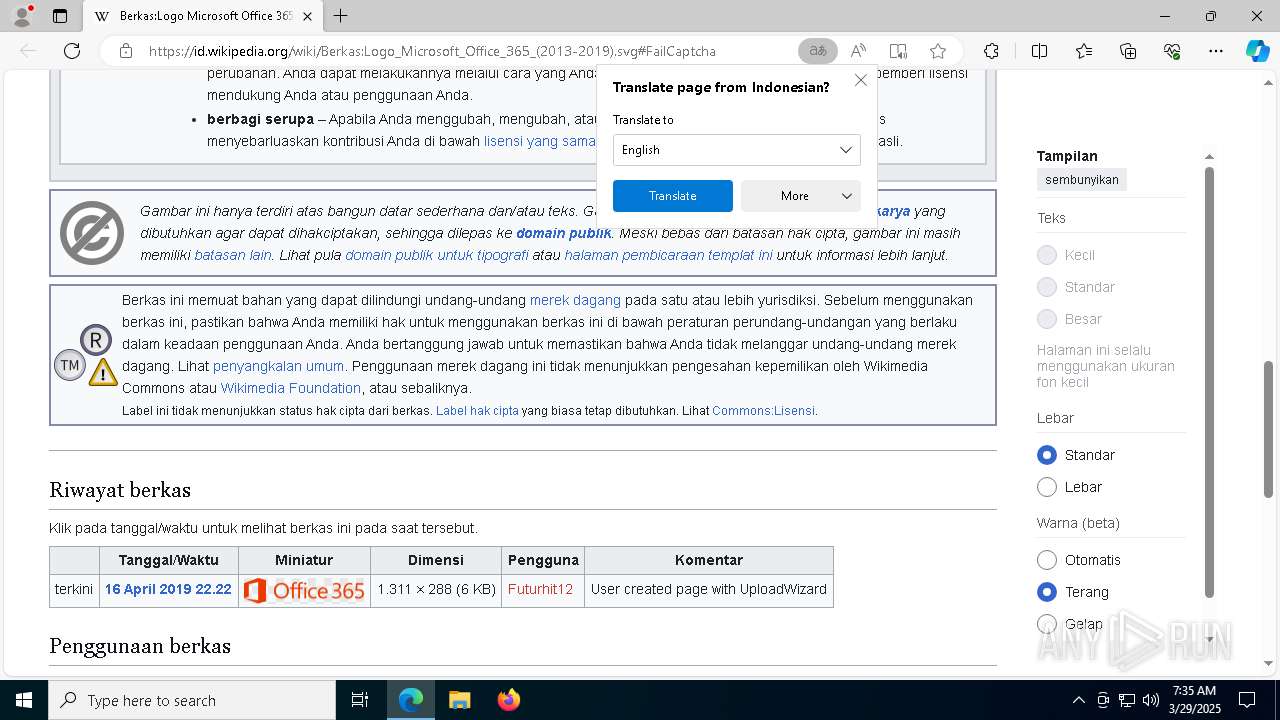Image resolution: width=1280 pixels, height=720 pixels.
Task: Expand the More options dropdown
Action: pos(801,196)
